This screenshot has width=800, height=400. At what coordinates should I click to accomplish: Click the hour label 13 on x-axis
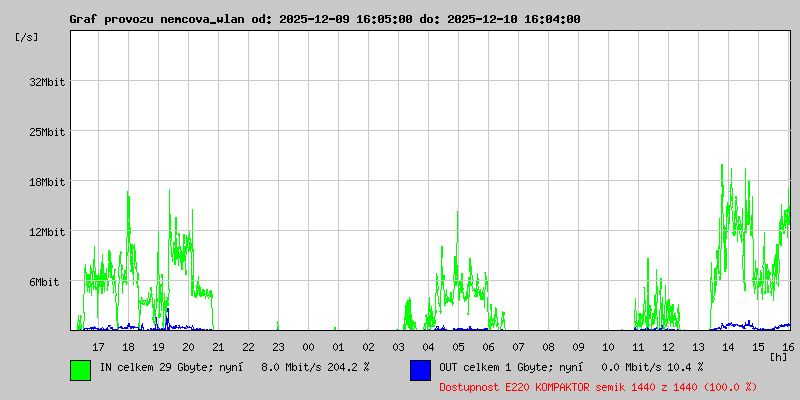[x=698, y=347]
